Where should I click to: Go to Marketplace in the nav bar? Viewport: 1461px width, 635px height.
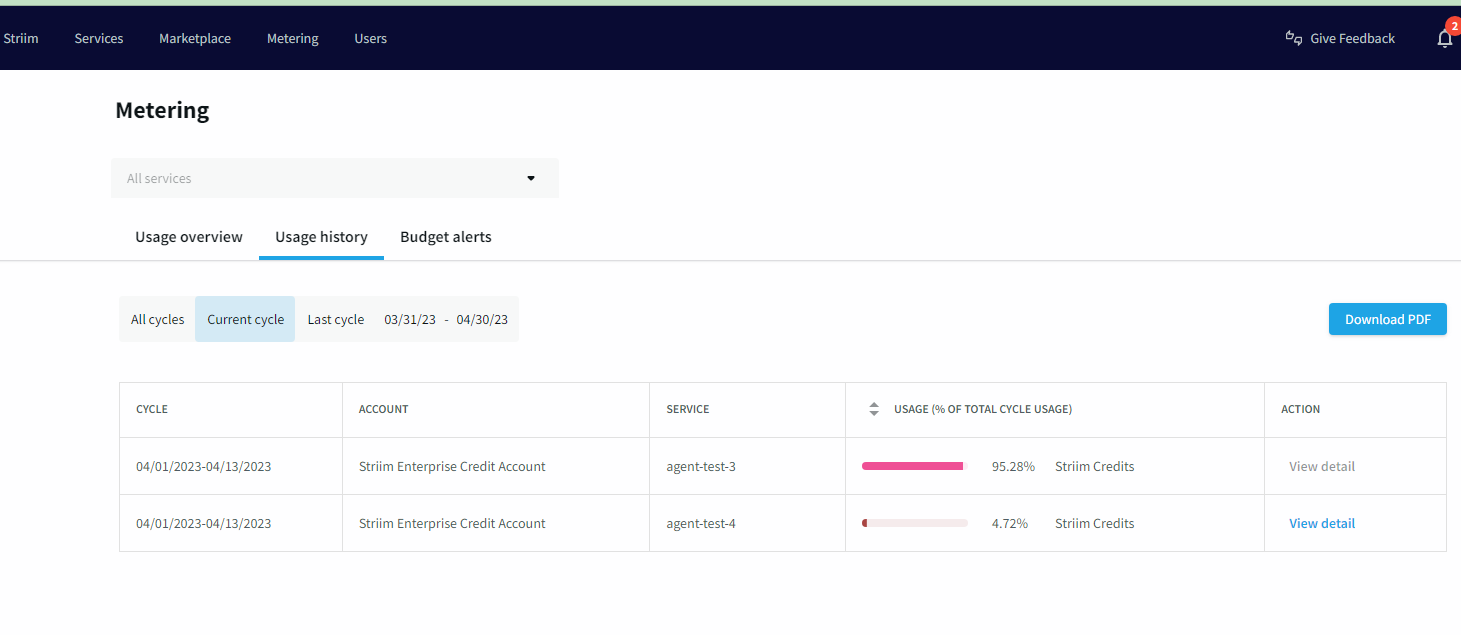tap(195, 38)
